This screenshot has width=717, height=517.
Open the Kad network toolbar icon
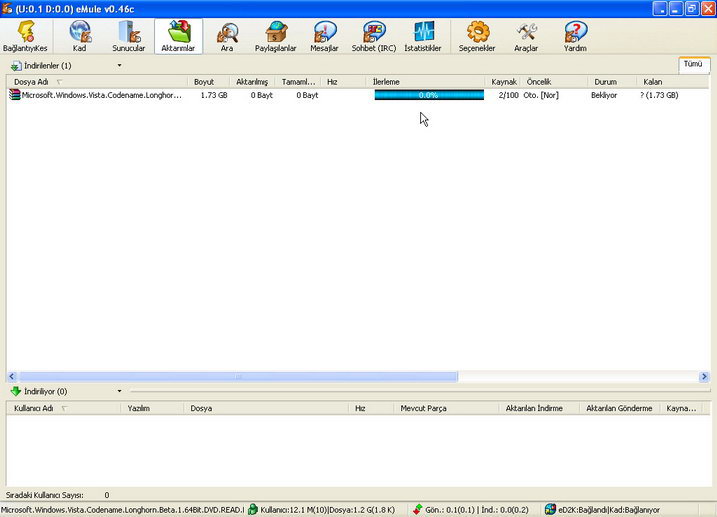click(x=80, y=36)
